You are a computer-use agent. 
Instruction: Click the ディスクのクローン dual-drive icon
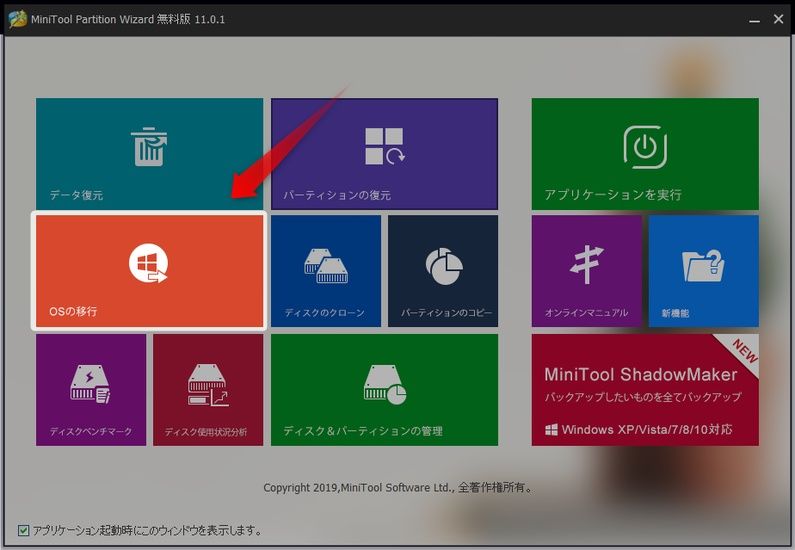pos(326,266)
